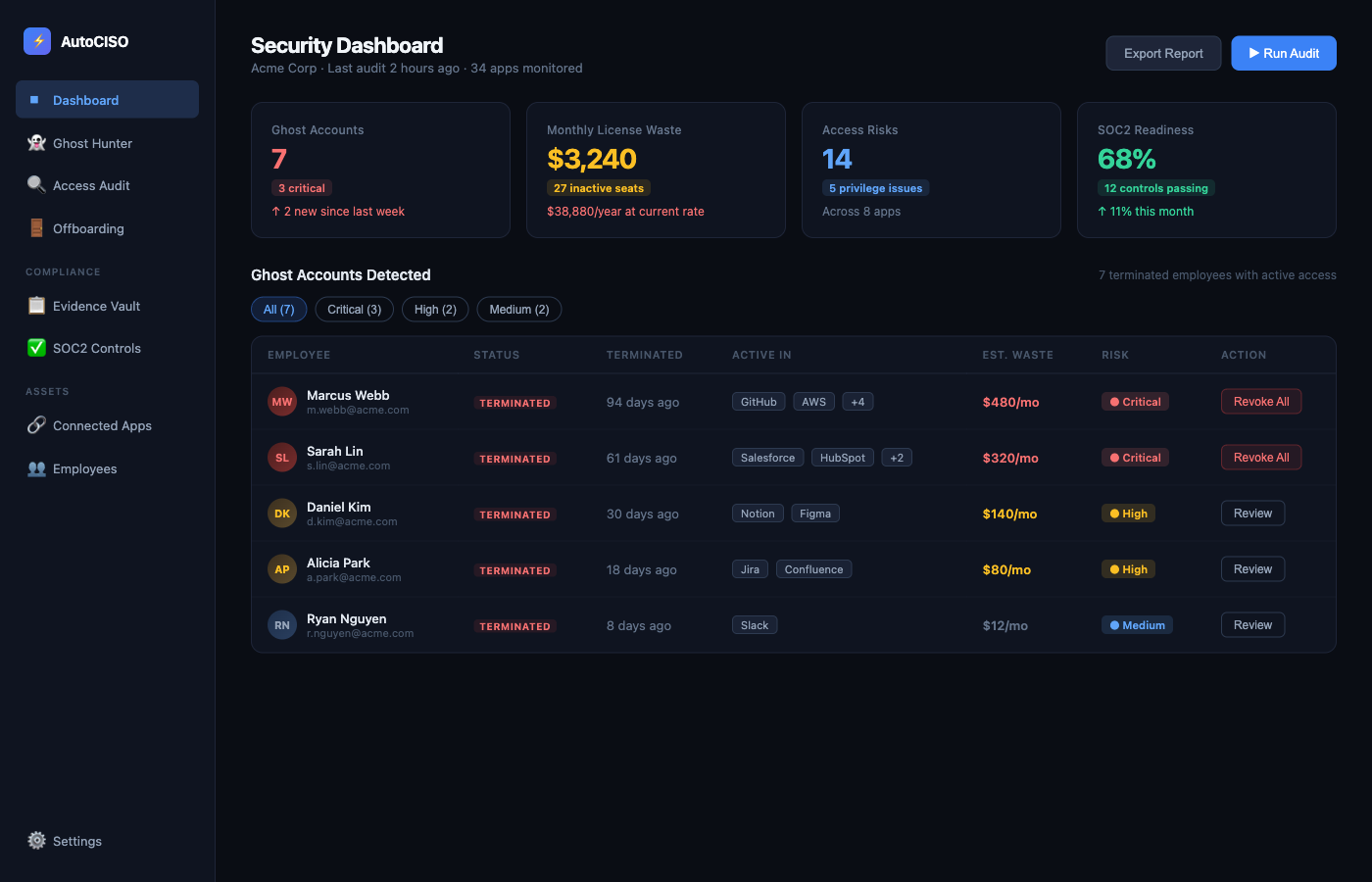Open Evidence Vault in sidebar
1372x882 pixels.
pyautogui.click(x=107, y=306)
